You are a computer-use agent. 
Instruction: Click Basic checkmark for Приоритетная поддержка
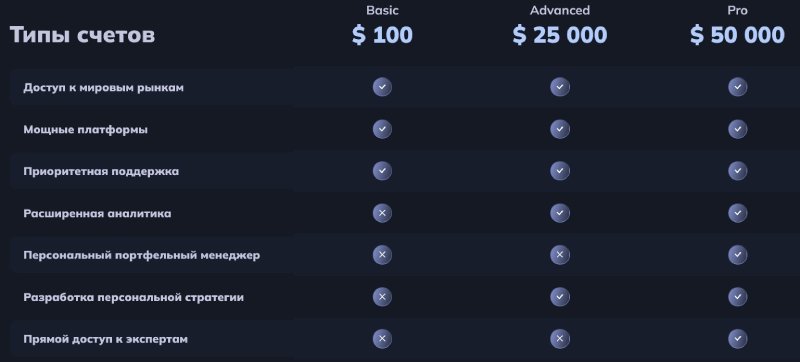tap(382, 171)
